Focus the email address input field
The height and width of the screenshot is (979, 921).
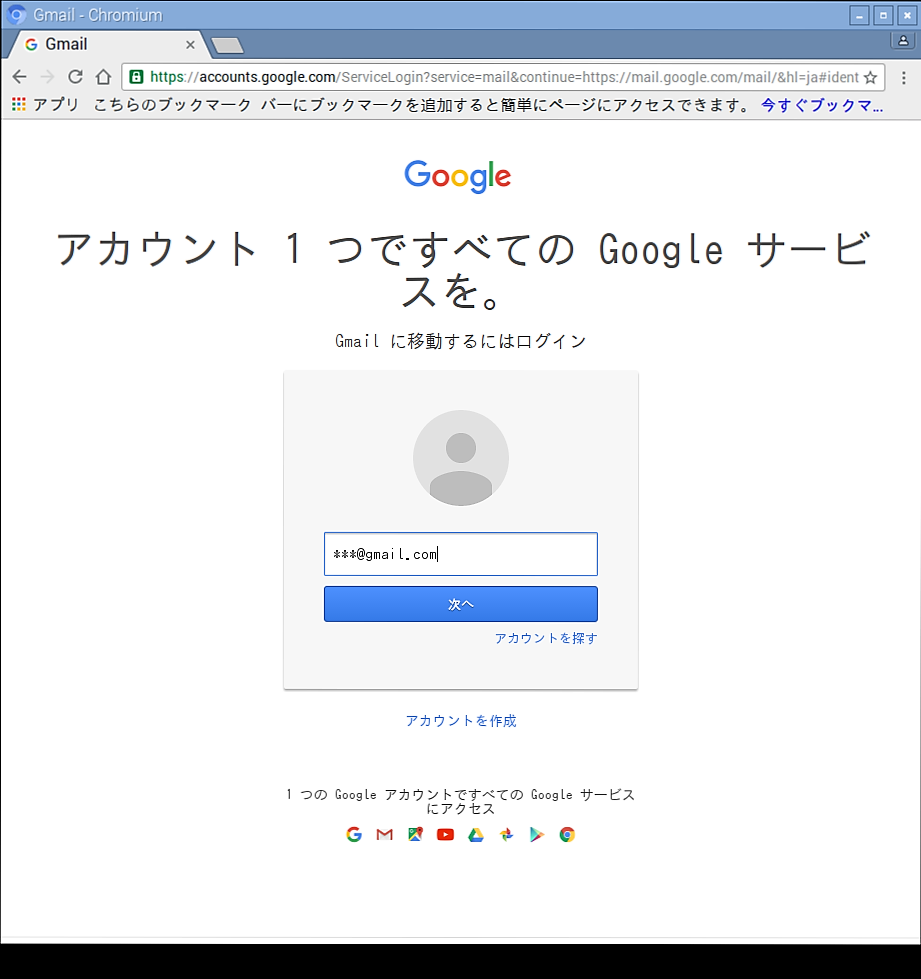(461, 554)
